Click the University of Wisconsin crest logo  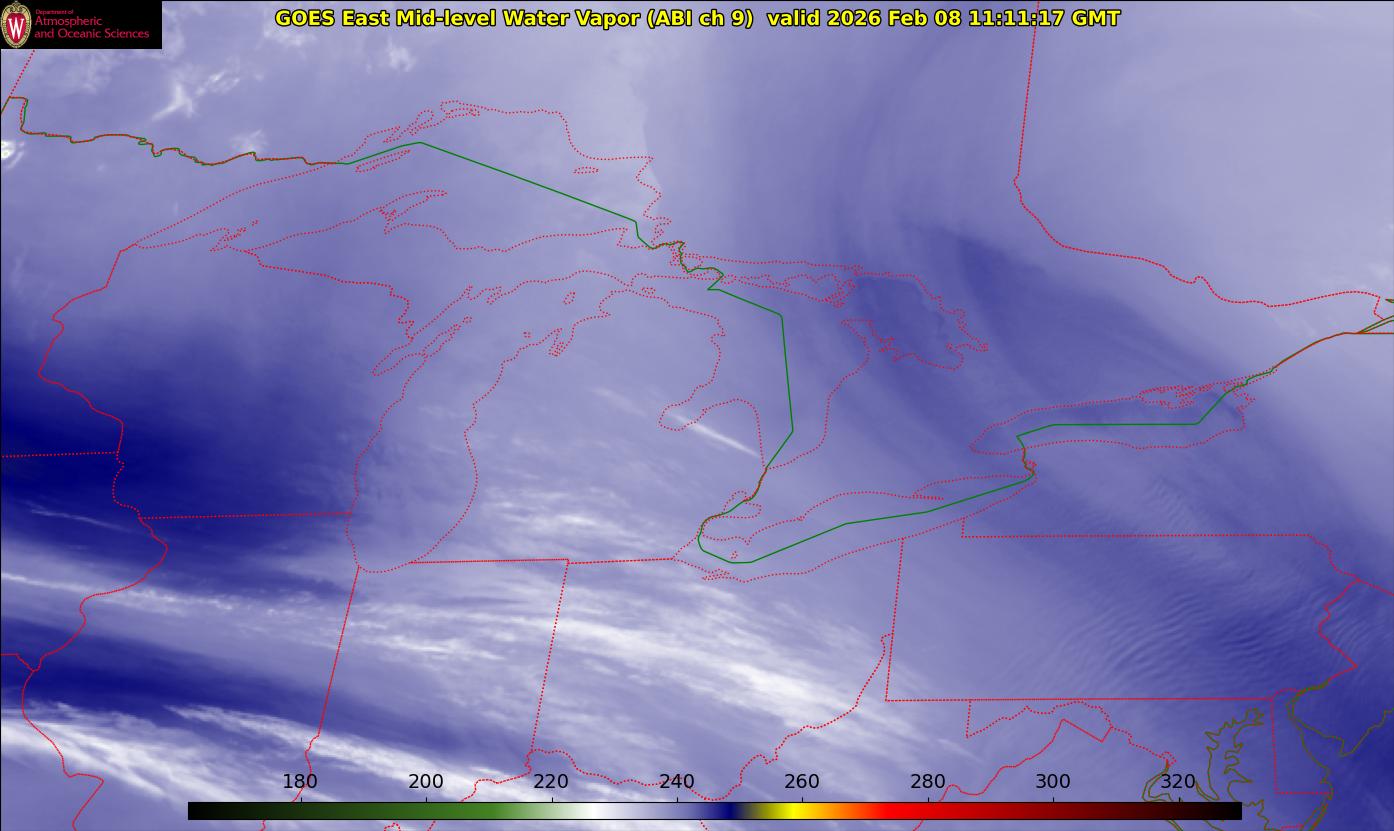(16, 24)
